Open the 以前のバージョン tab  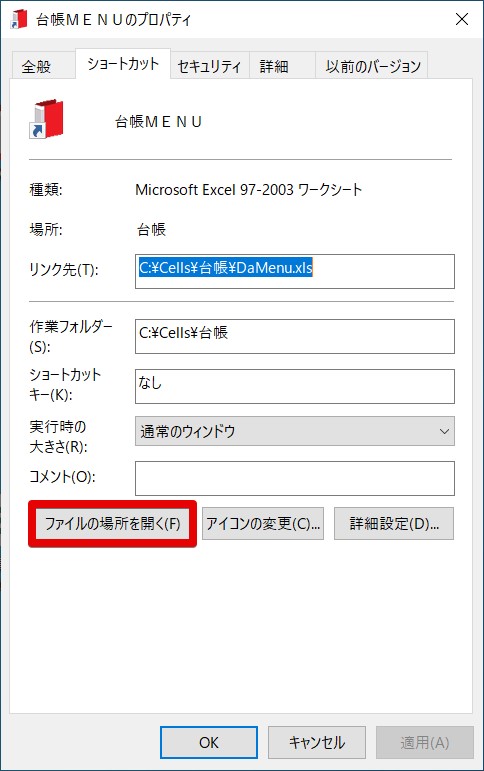coord(372,66)
